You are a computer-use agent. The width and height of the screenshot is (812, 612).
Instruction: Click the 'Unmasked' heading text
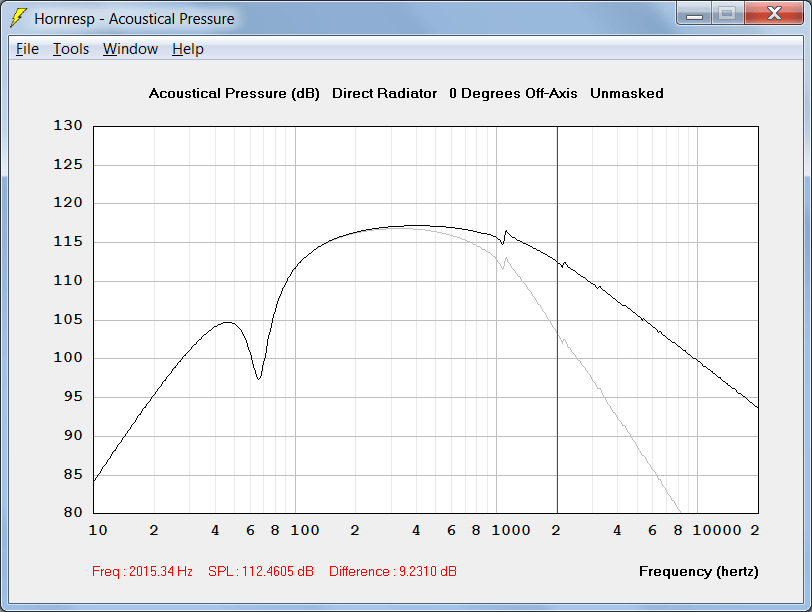click(x=627, y=93)
